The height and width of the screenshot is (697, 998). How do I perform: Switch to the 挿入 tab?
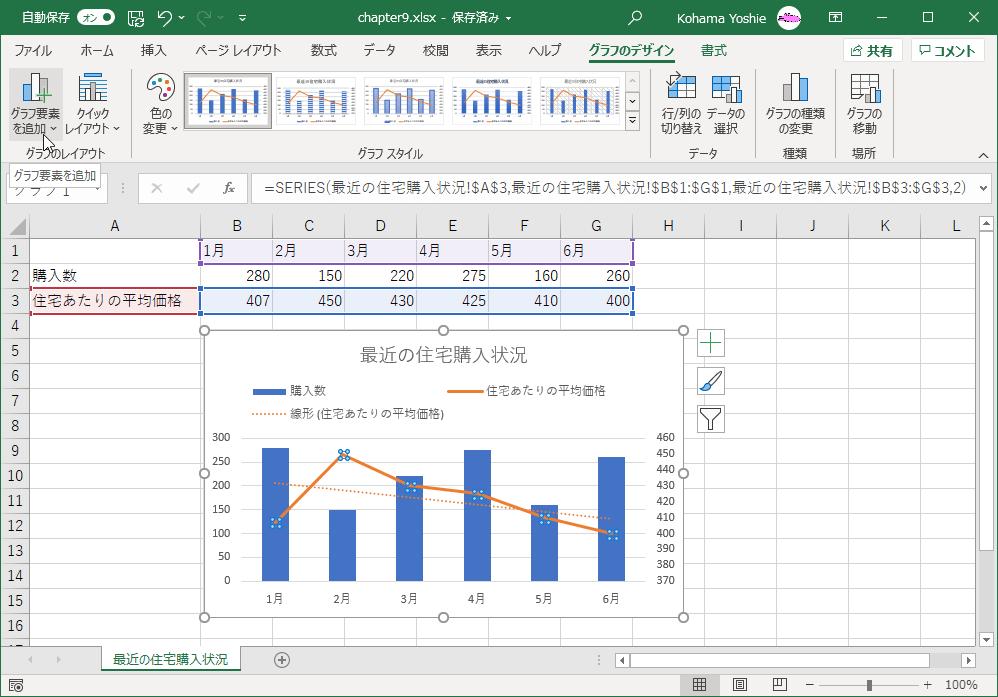pos(153,50)
